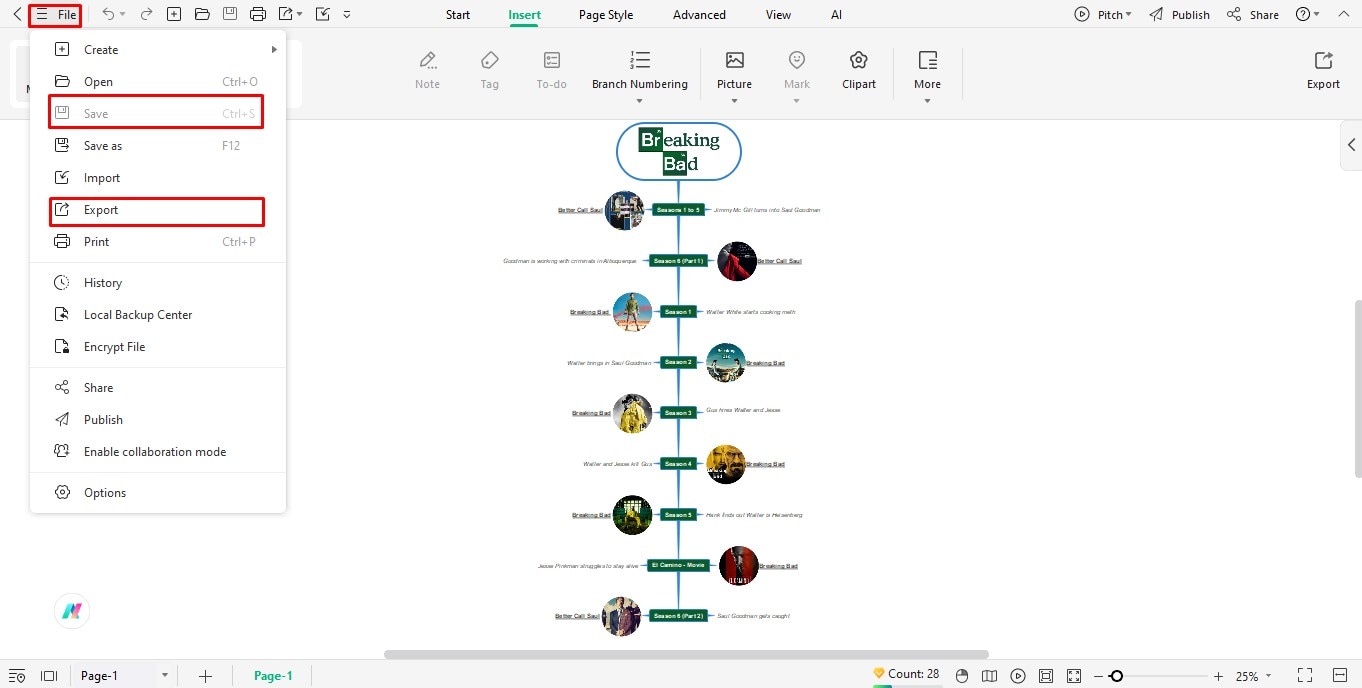Click the Export button on ribbon right
The height and width of the screenshot is (688, 1362).
1323,70
